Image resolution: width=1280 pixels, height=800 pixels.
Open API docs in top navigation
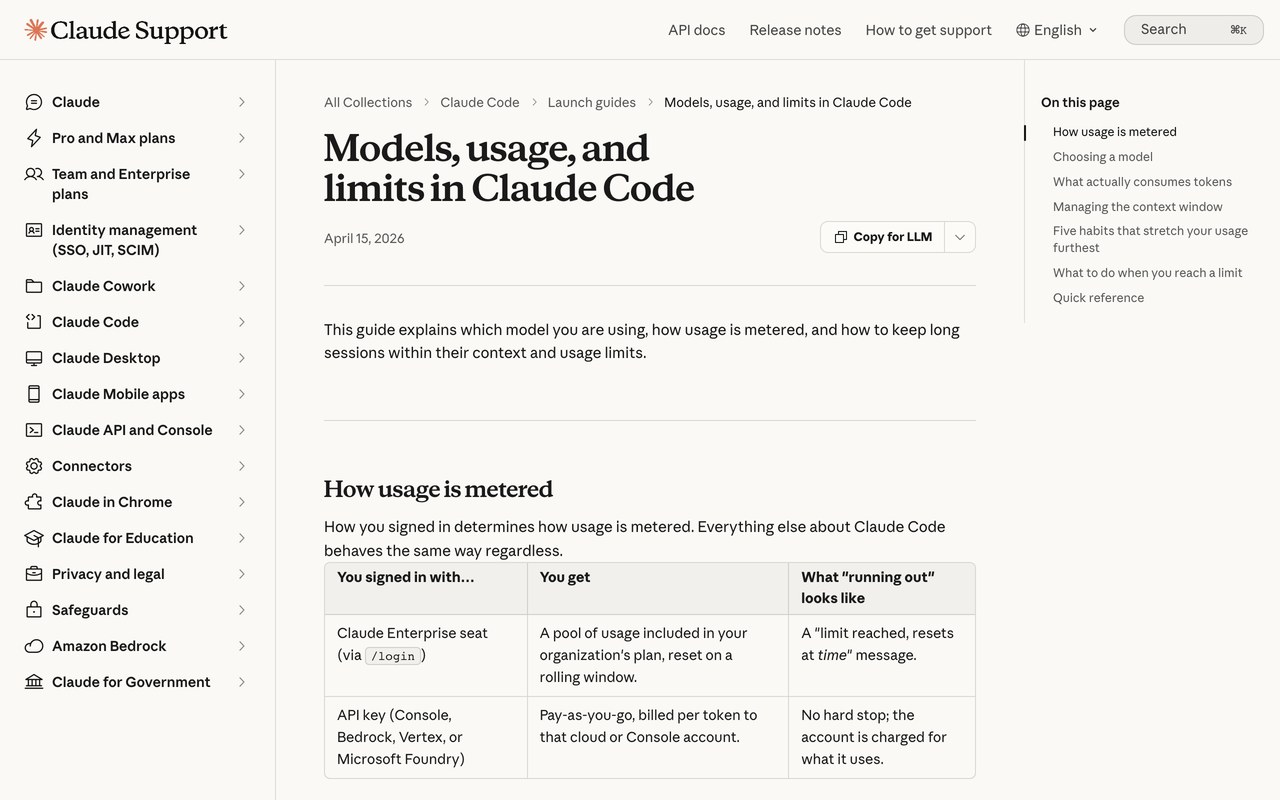point(696,30)
